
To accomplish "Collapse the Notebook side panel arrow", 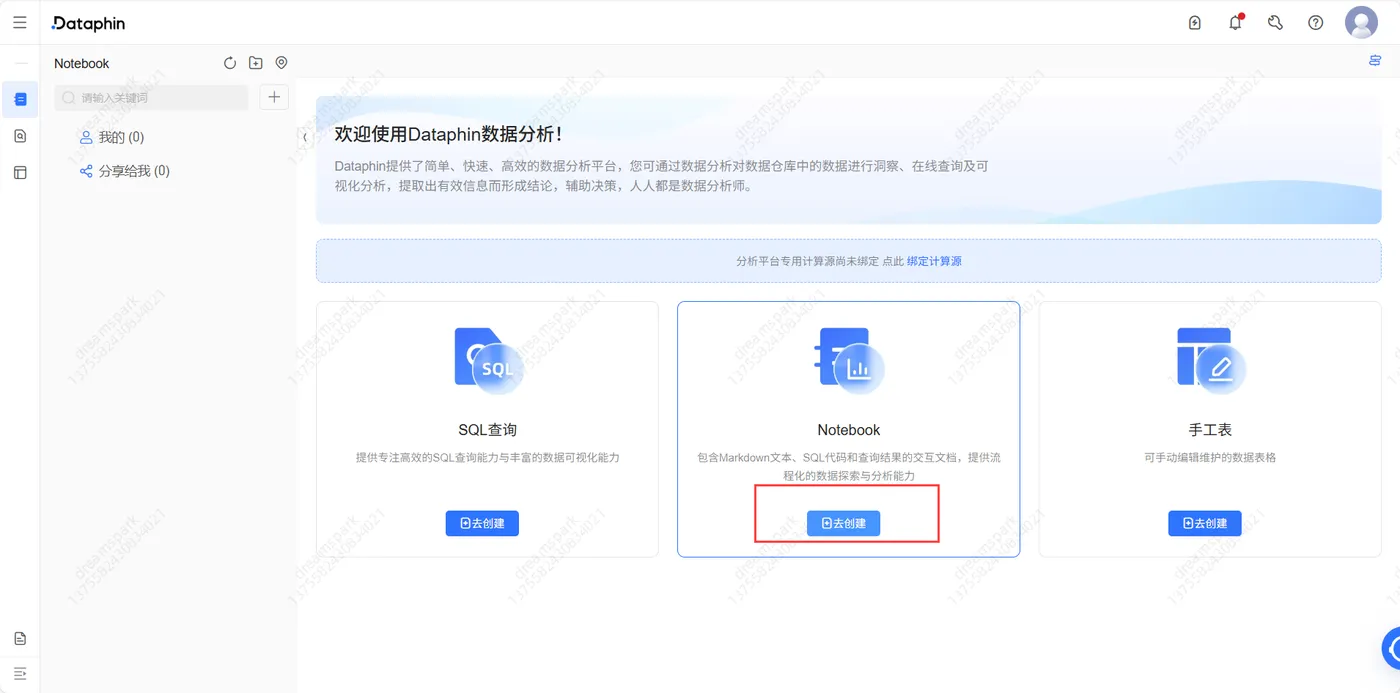I will [304, 137].
